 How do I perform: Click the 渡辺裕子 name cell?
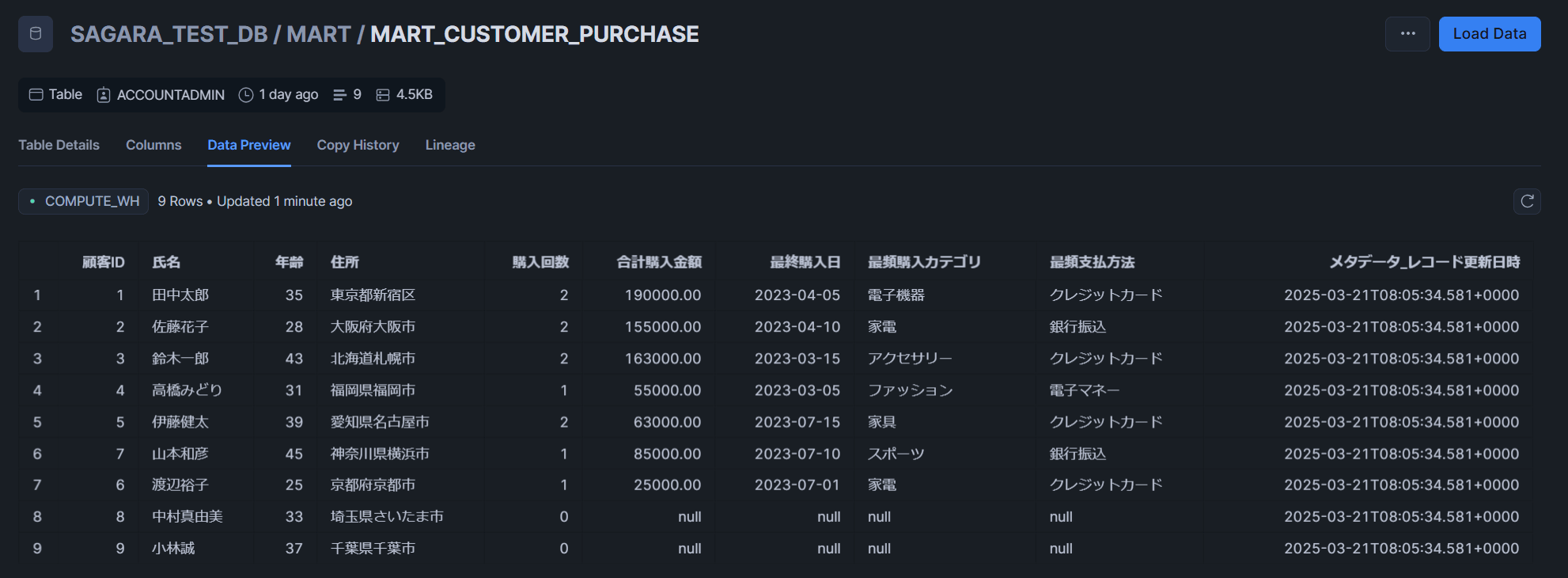coord(180,485)
